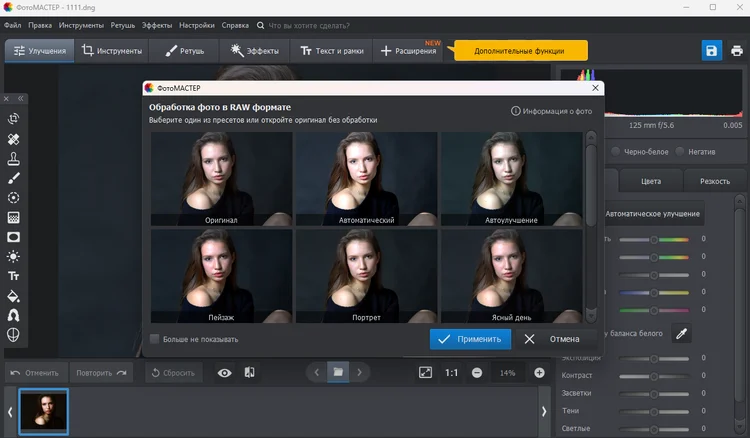The height and width of the screenshot is (438, 750).
Task: Switch to the 'Резкость' tab
Action: pos(714,181)
